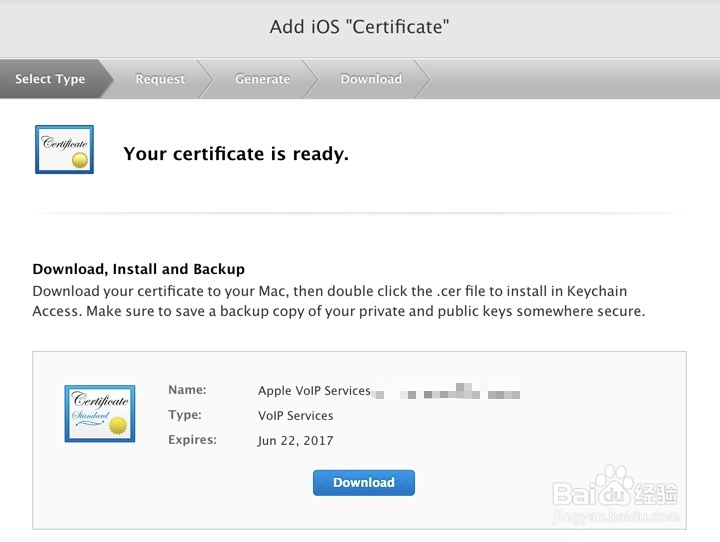Click the Add iOS "Certificate" page title

tap(360, 27)
